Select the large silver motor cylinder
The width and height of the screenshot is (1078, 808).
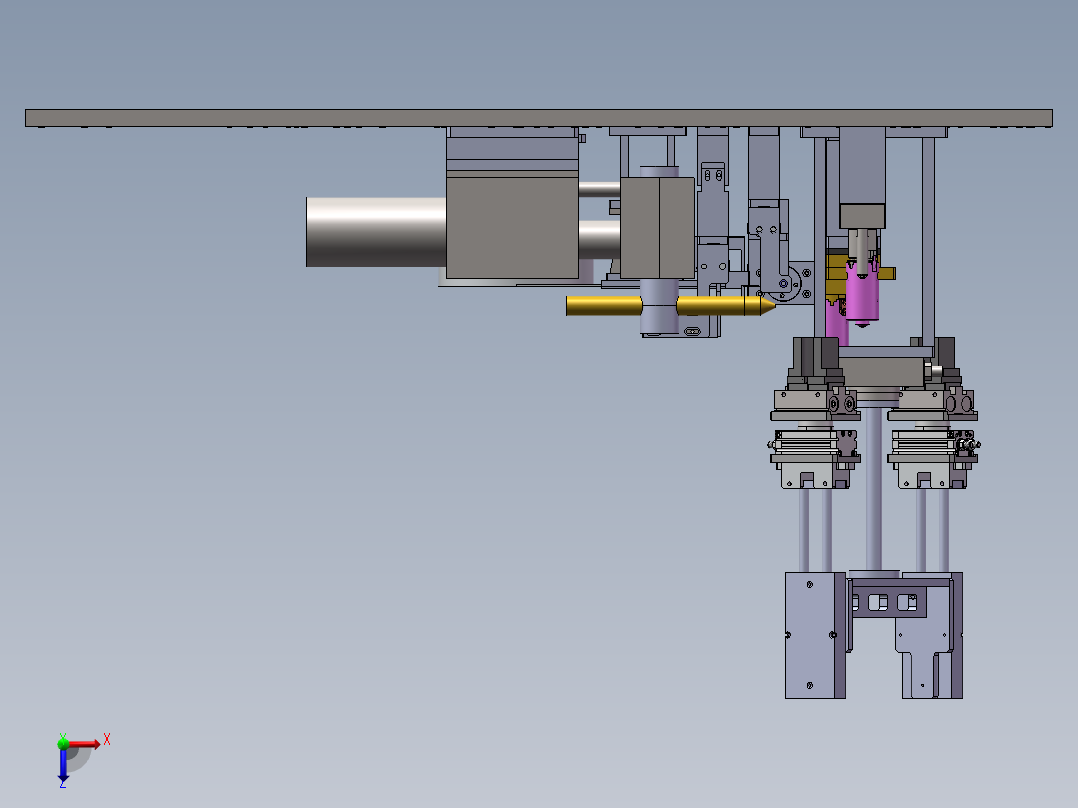(x=376, y=232)
